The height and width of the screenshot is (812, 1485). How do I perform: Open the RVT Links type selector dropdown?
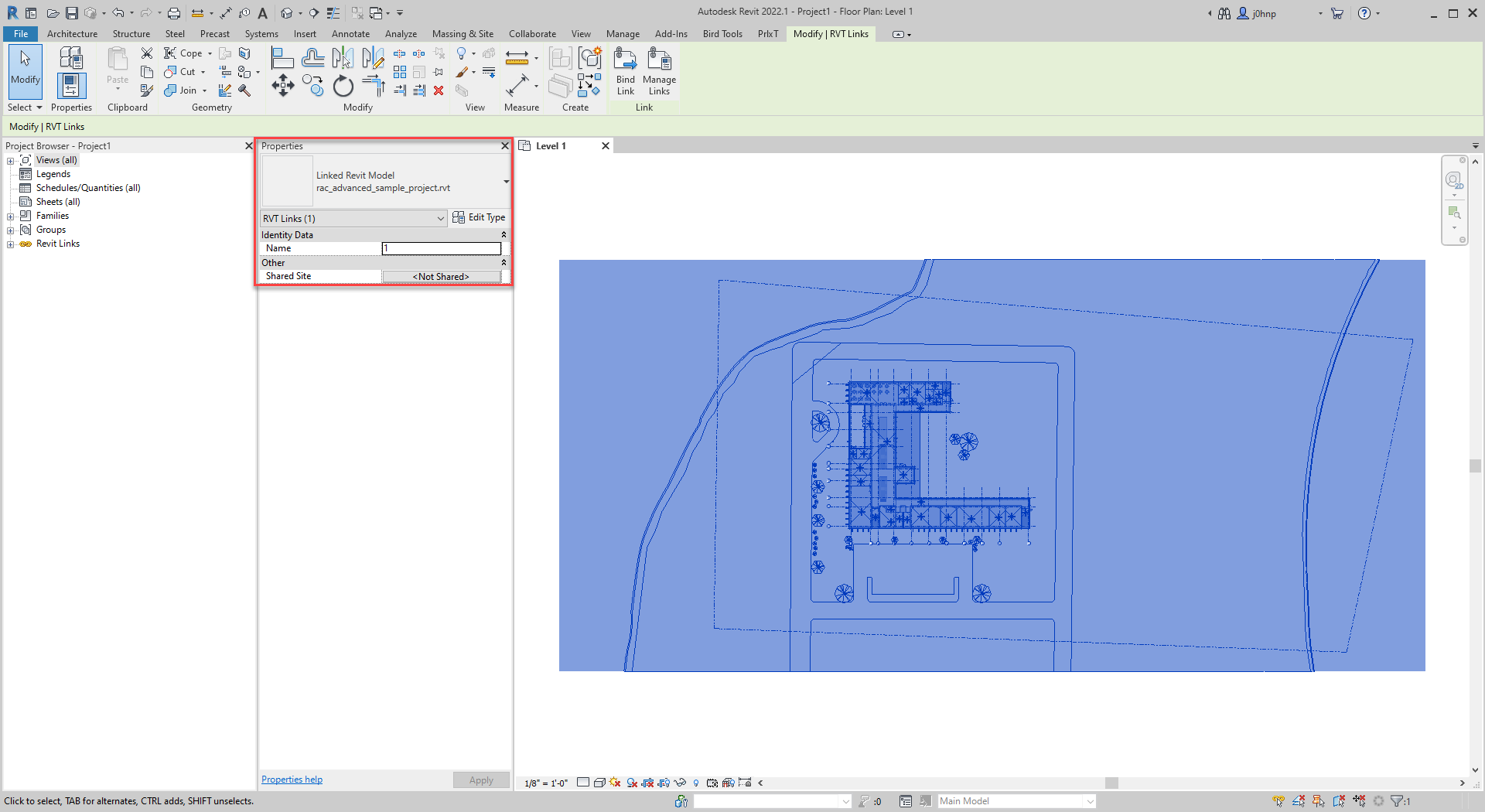(439, 219)
